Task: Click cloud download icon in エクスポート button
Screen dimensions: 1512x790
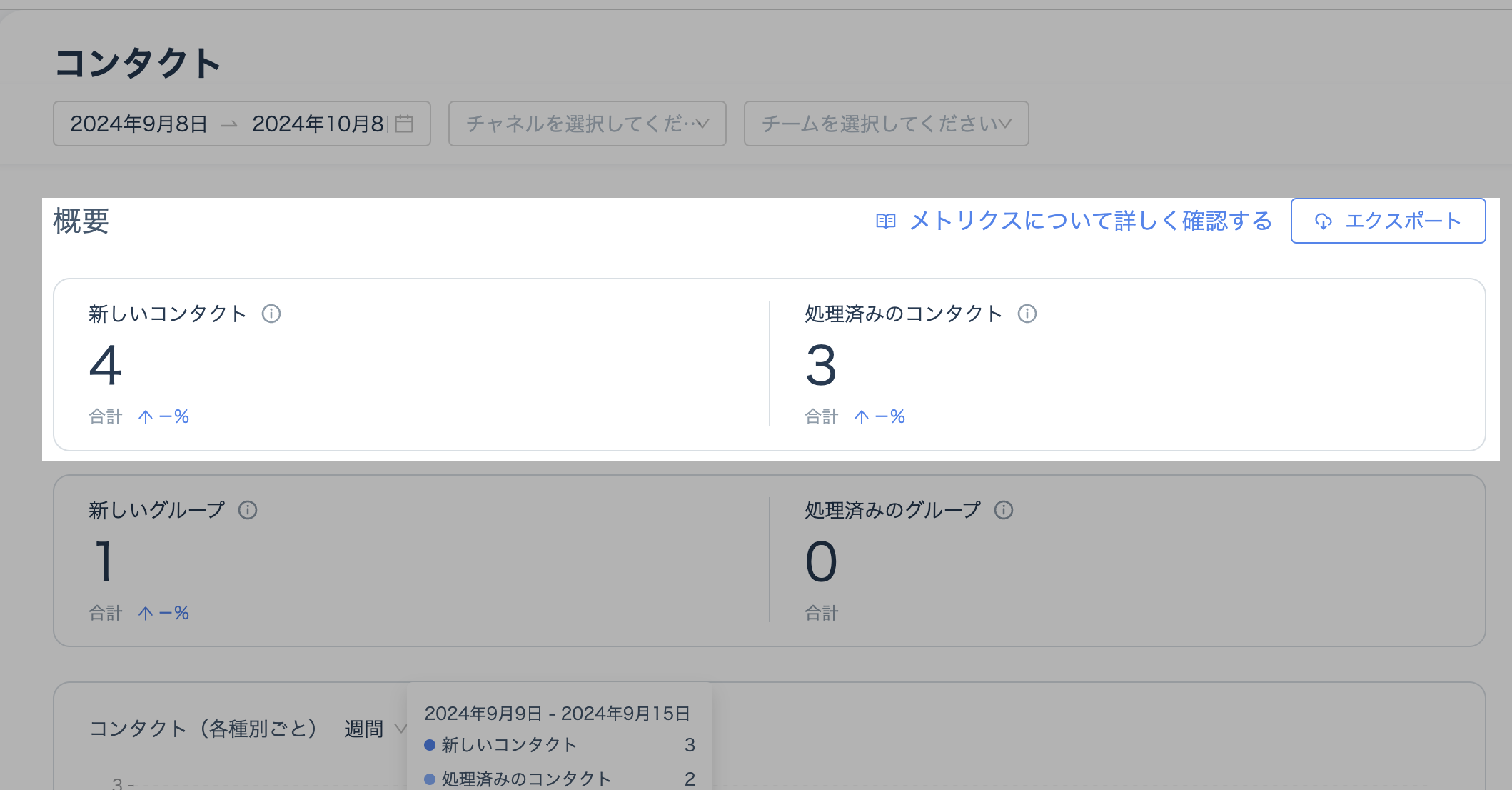Action: coord(1324,221)
